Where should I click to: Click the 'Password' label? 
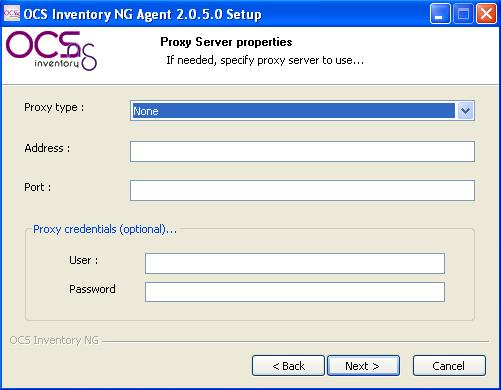coord(92,289)
